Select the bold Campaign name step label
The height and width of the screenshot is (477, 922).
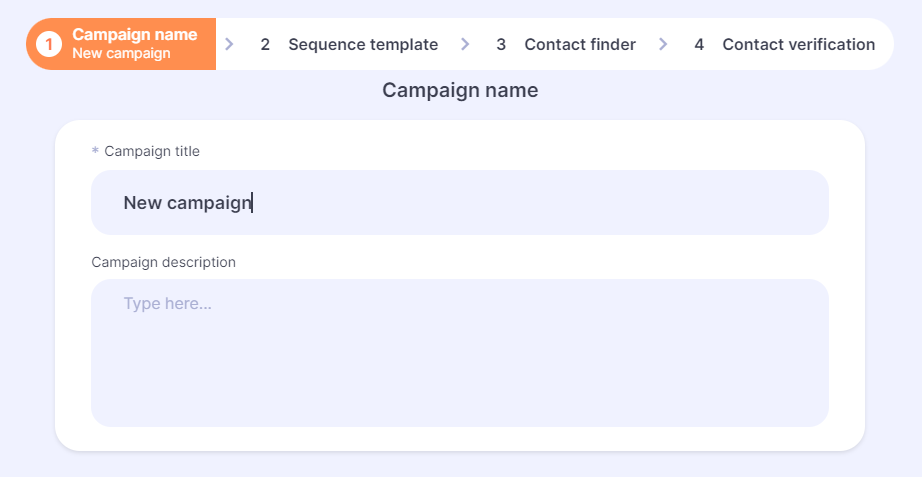coord(135,35)
